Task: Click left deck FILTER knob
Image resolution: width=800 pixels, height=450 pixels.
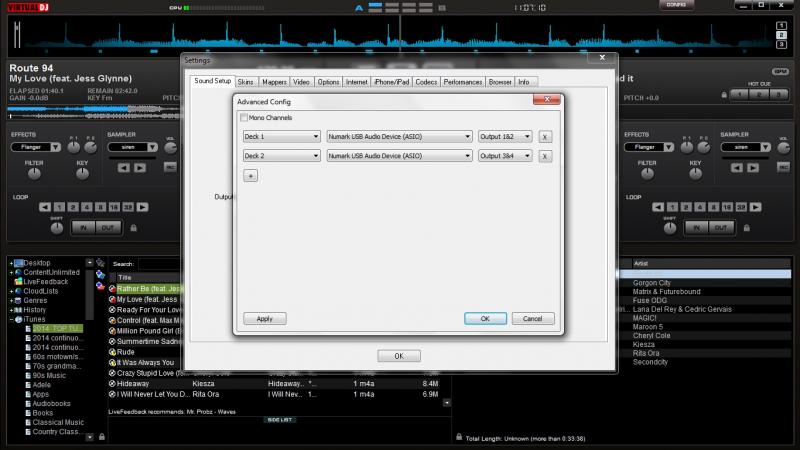Action: (x=34, y=174)
